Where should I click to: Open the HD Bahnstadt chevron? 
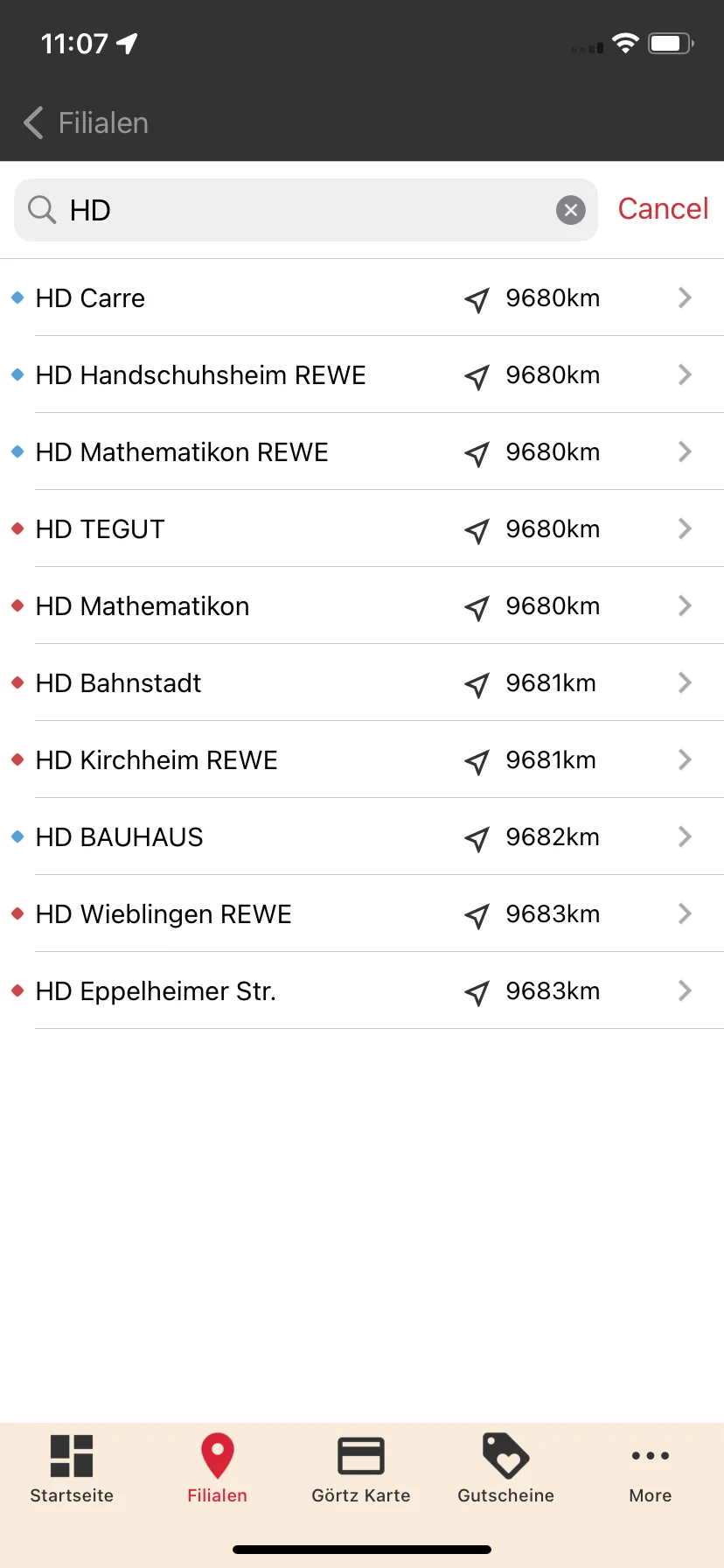coord(685,682)
